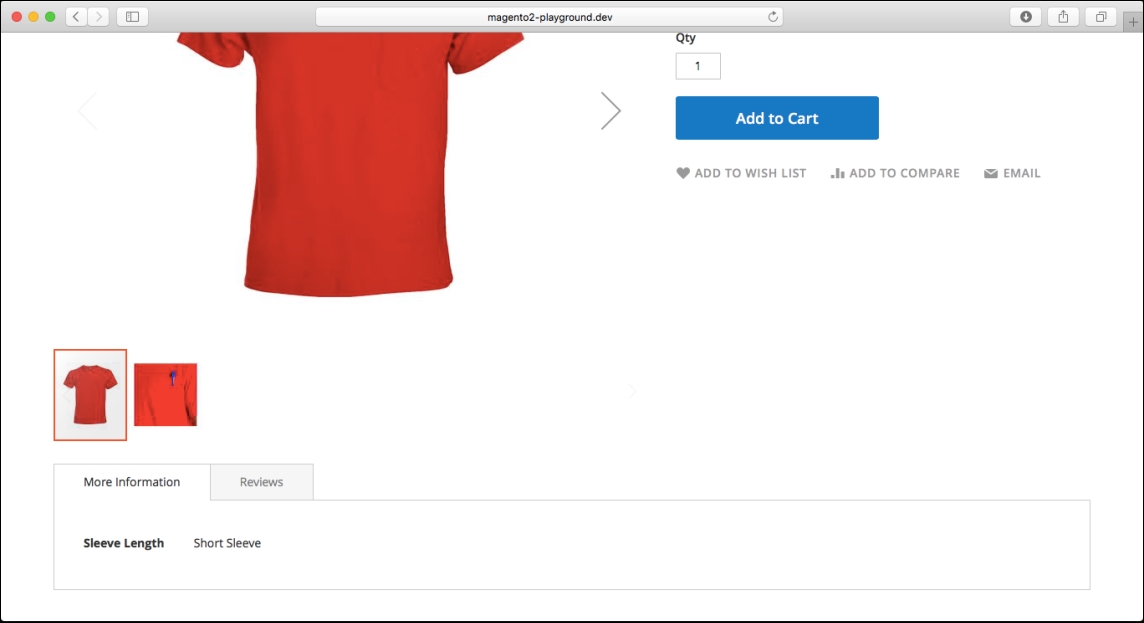Show next product image with right arrow
1144x623 pixels.
611,111
